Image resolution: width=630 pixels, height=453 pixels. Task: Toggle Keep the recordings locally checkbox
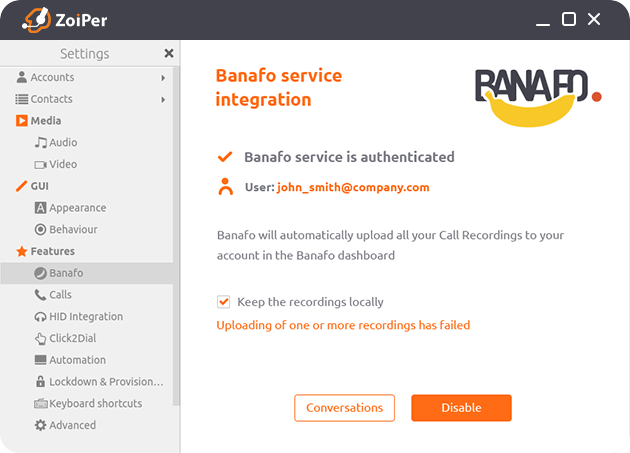click(223, 301)
